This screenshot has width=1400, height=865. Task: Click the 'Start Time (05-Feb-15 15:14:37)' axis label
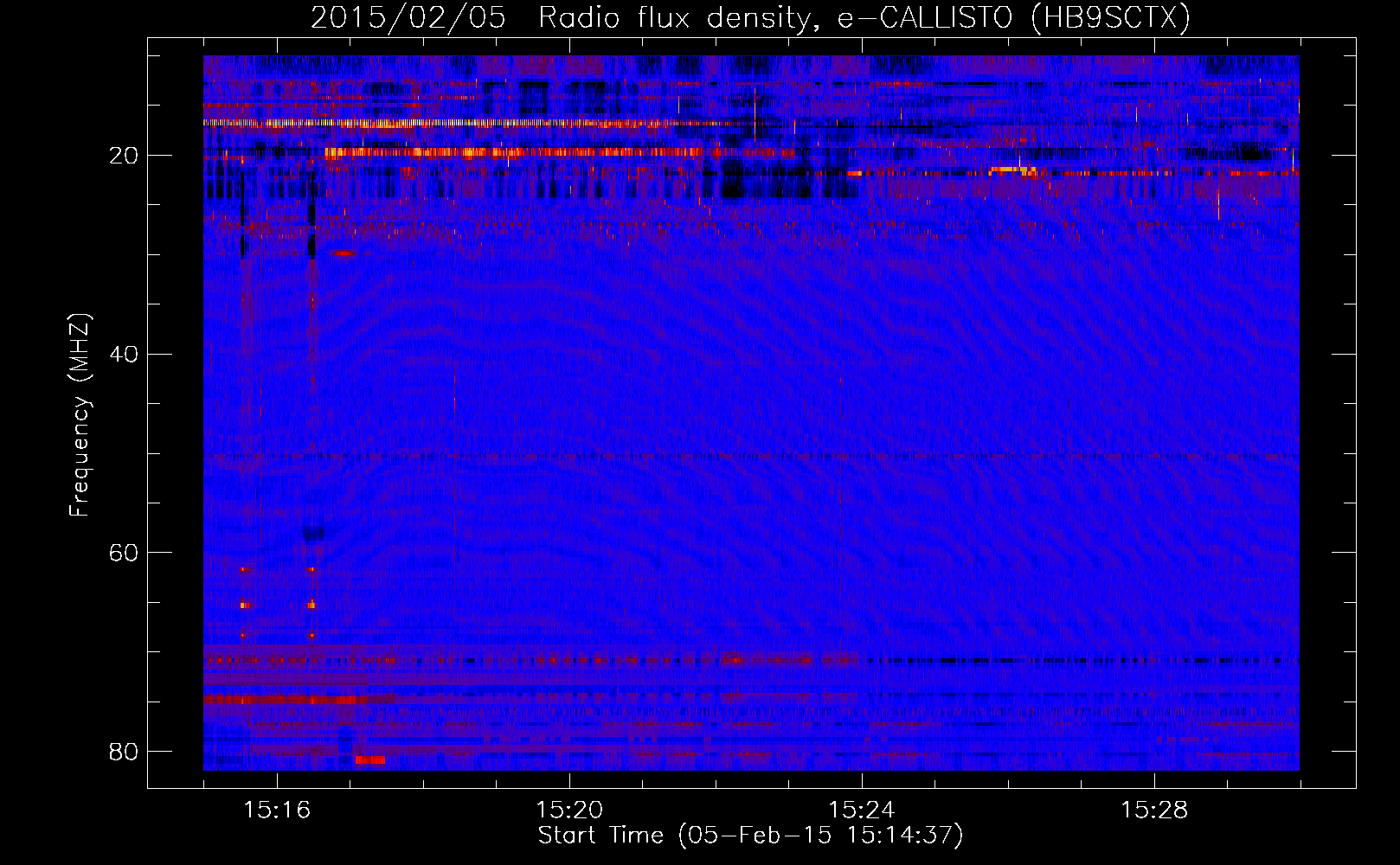[x=750, y=836]
